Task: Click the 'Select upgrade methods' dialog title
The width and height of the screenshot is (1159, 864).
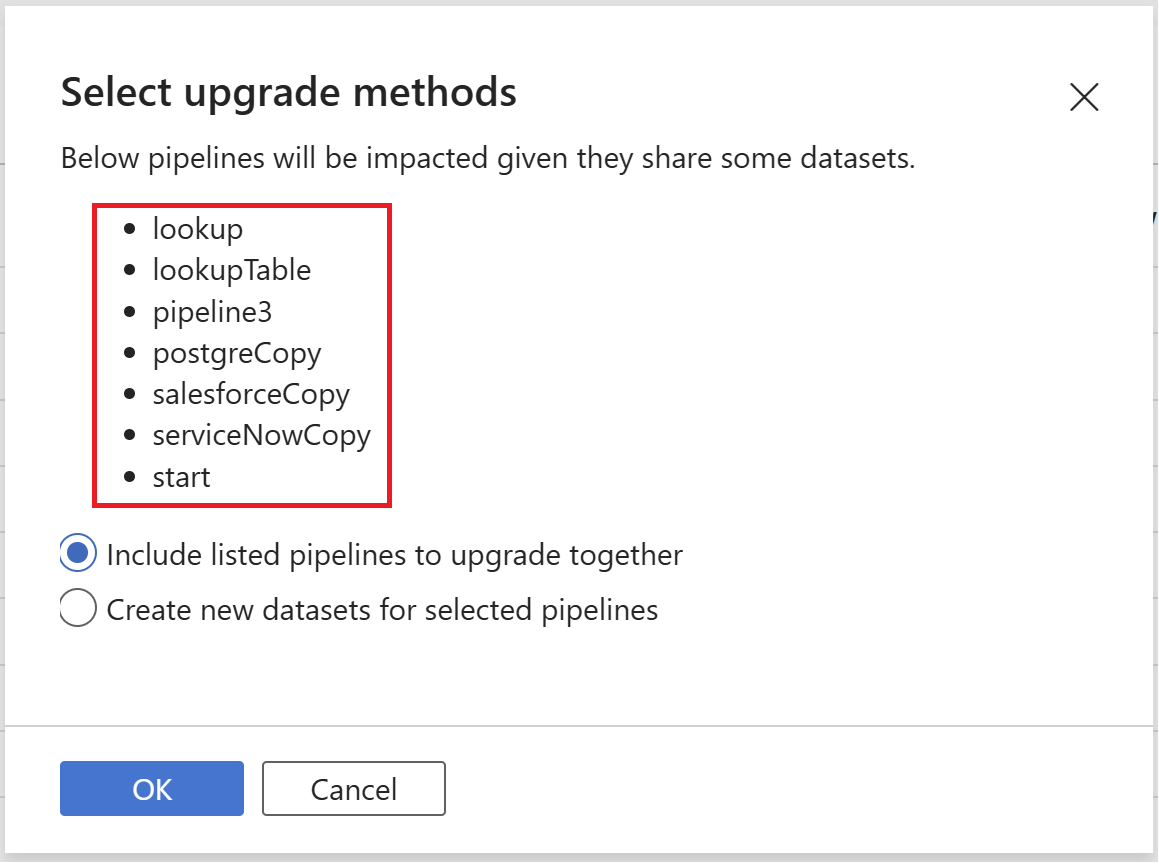Action: point(289,93)
